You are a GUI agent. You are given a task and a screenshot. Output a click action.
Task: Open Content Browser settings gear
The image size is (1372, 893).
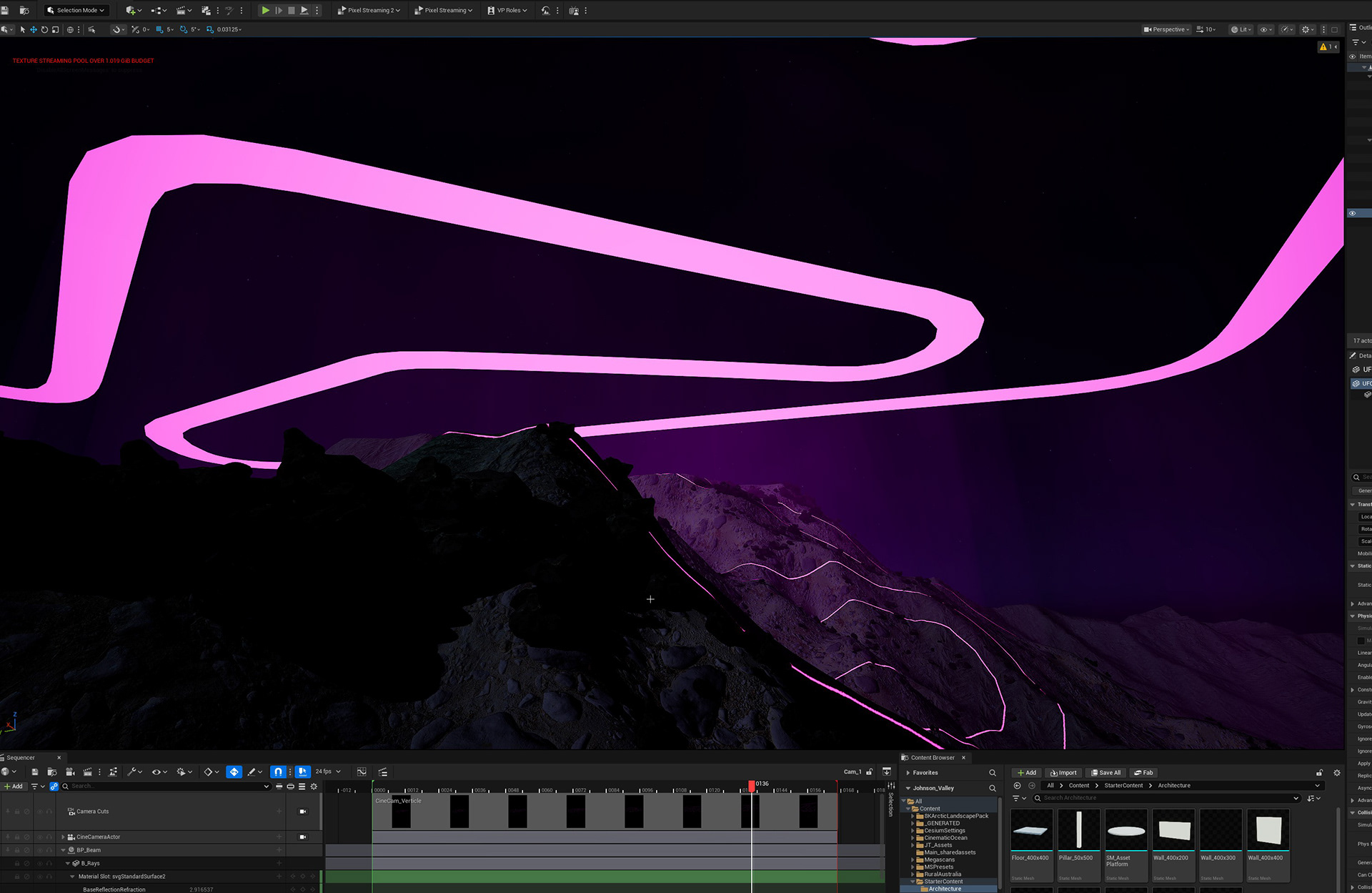click(1337, 773)
